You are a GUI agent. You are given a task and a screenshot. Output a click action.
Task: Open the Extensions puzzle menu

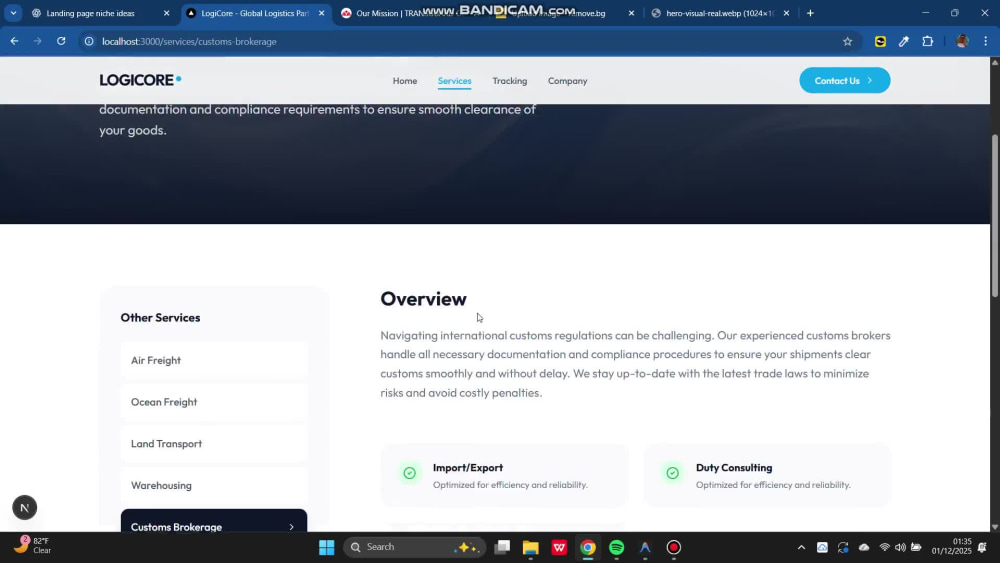(x=928, y=41)
